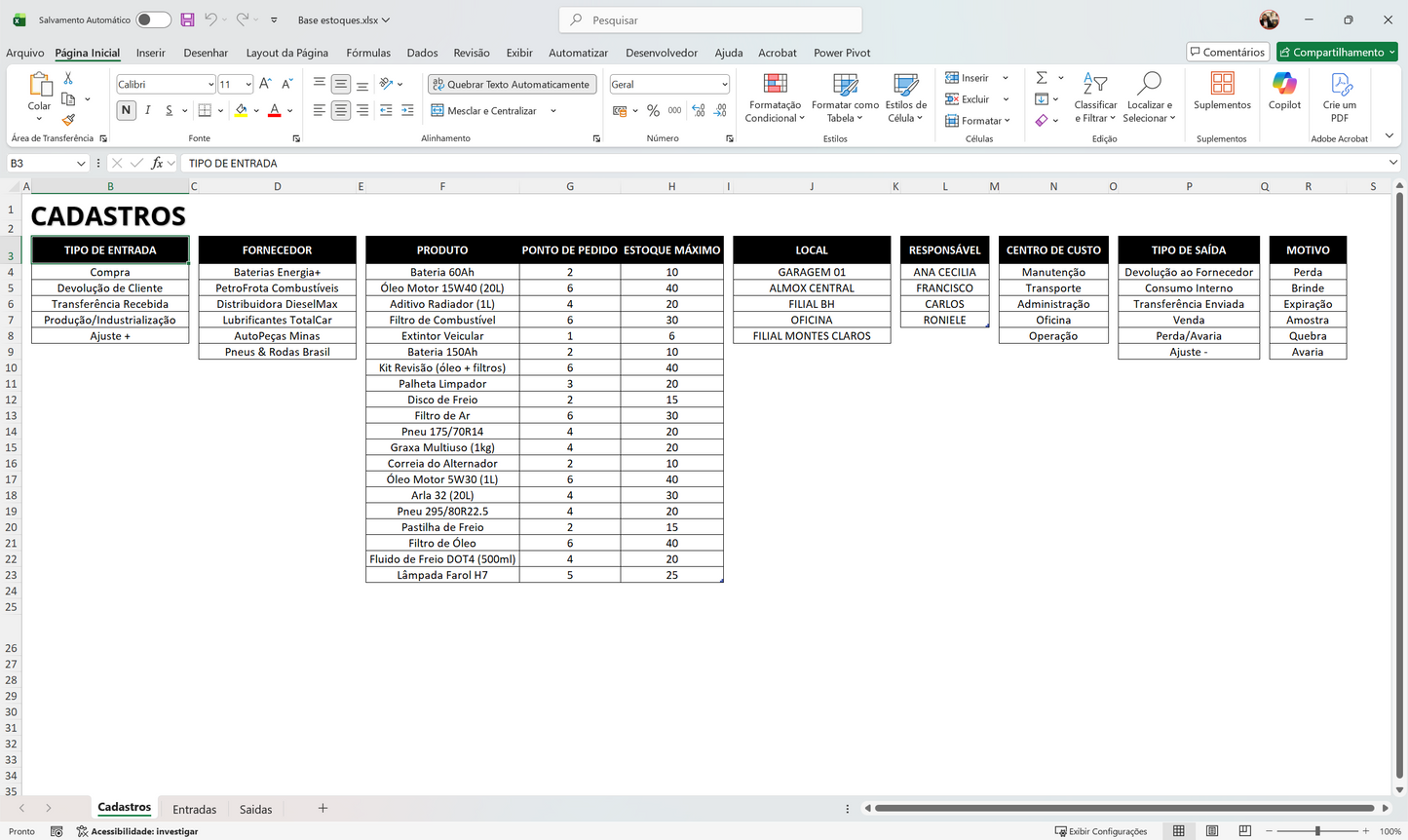Click the Suplementos add-ins icon
The image size is (1408, 840).
(1222, 91)
